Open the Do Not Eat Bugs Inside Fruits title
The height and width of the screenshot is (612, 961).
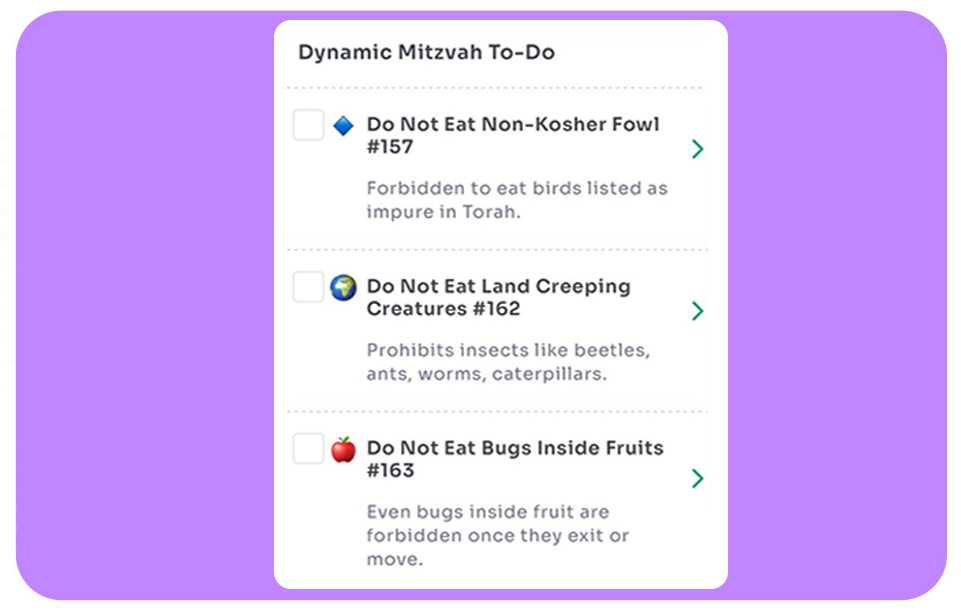coord(514,449)
